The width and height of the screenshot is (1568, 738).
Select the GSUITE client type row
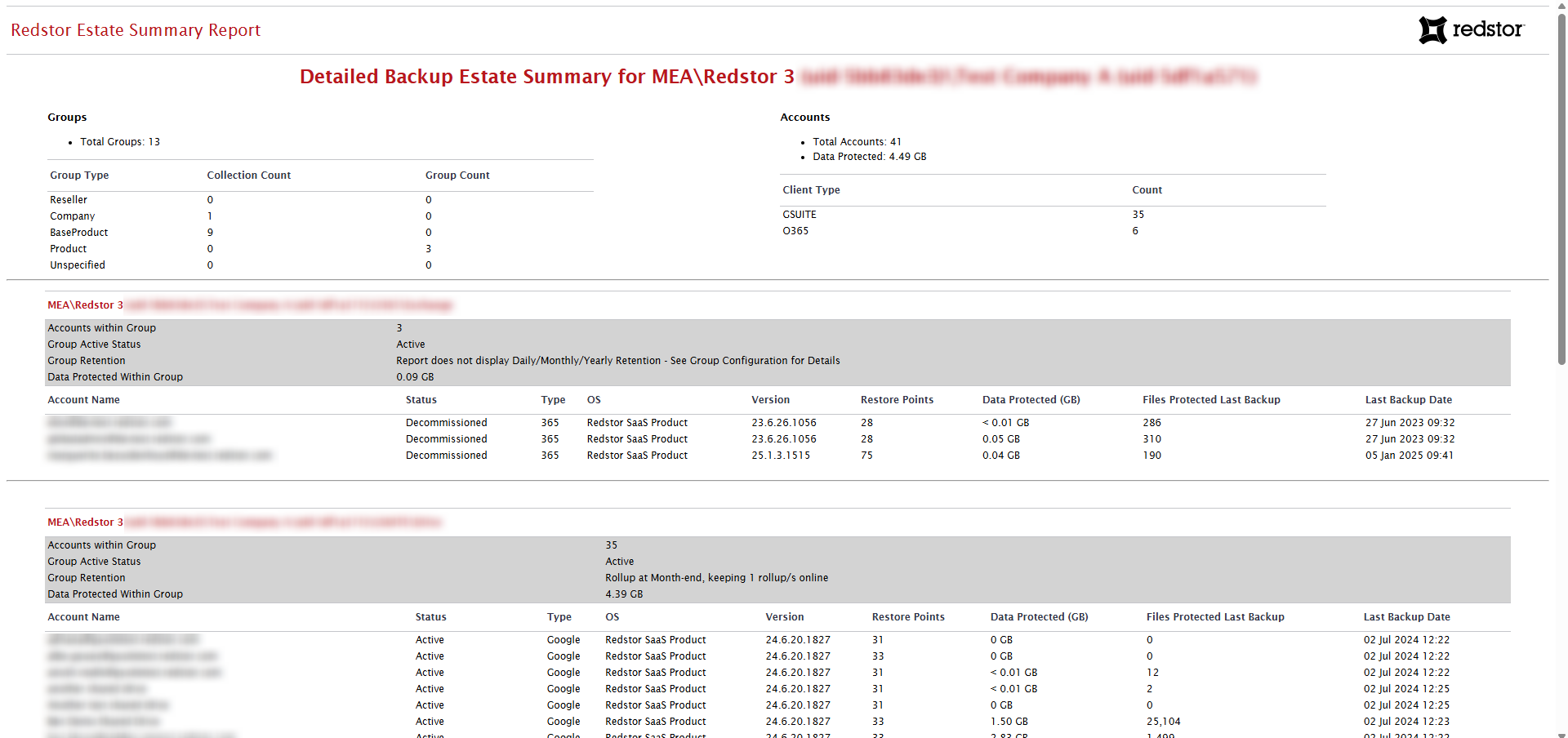pyautogui.click(x=1053, y=215)
